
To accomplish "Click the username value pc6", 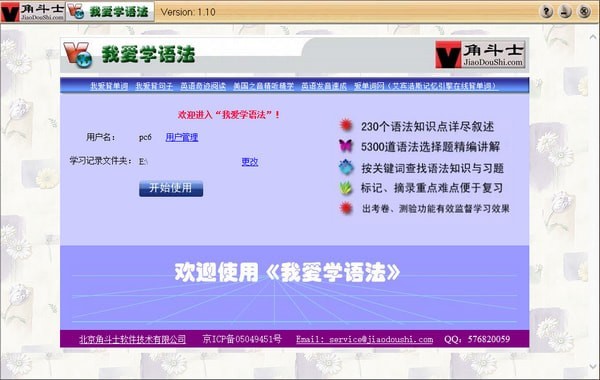I will 145,137.
